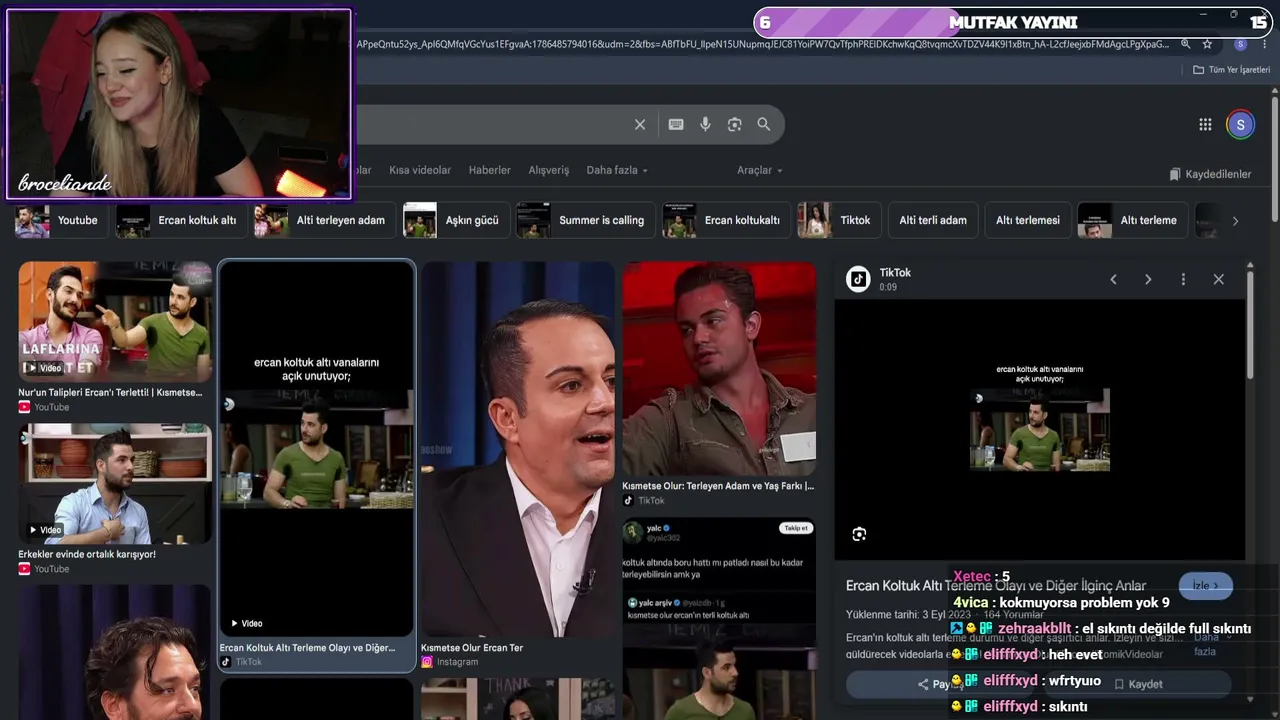Open the selected Ercan Koltuk Altı TikTok thumbnail

pos(316,450)
